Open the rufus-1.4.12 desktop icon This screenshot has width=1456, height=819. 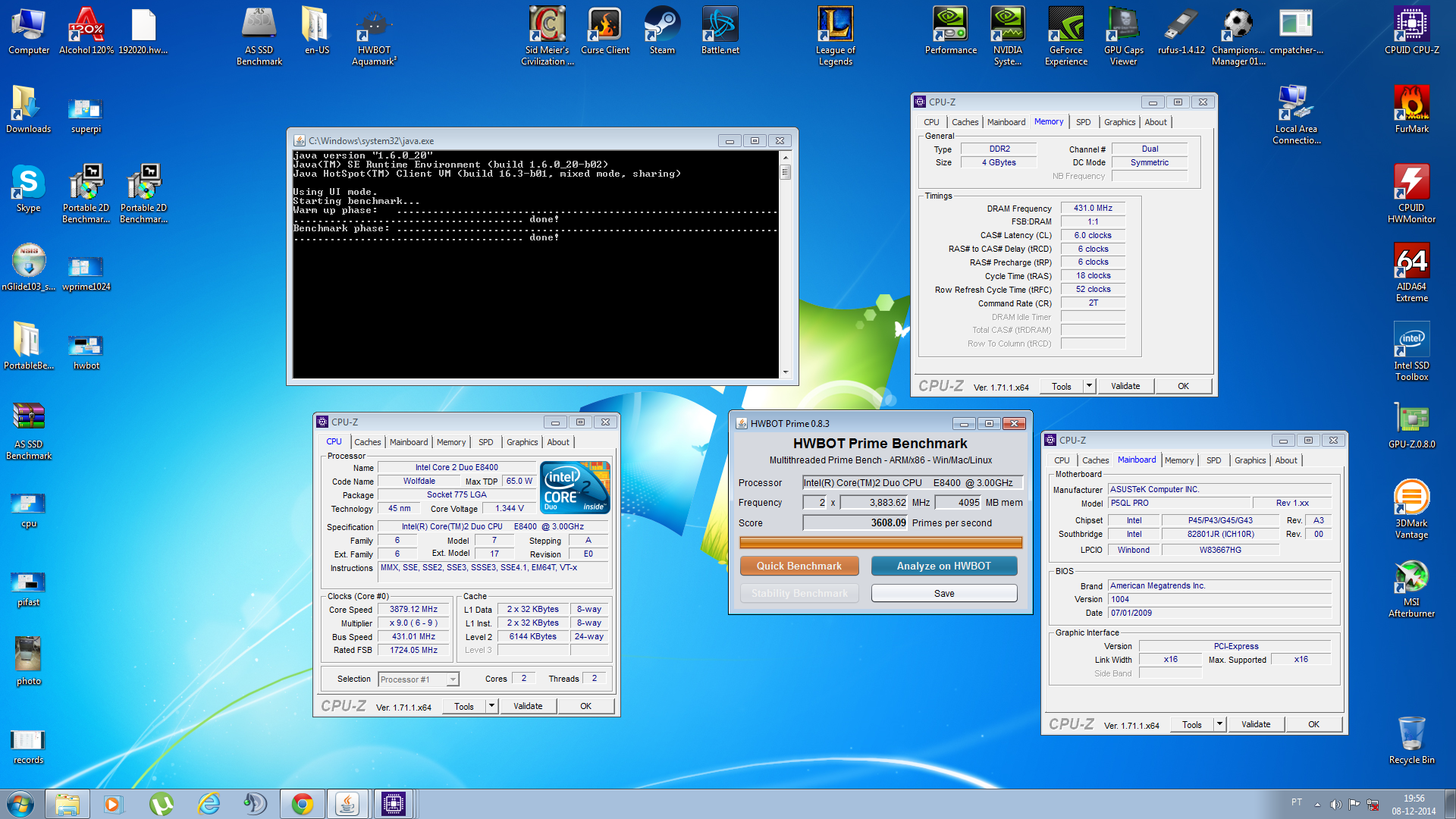1181,30
